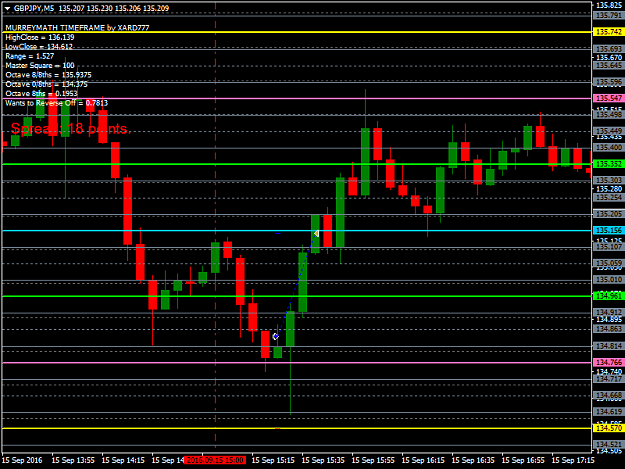This screenshot has height=469, width=625.
Task: Click the gray 135.205 level label
Action: click(609, 214)
